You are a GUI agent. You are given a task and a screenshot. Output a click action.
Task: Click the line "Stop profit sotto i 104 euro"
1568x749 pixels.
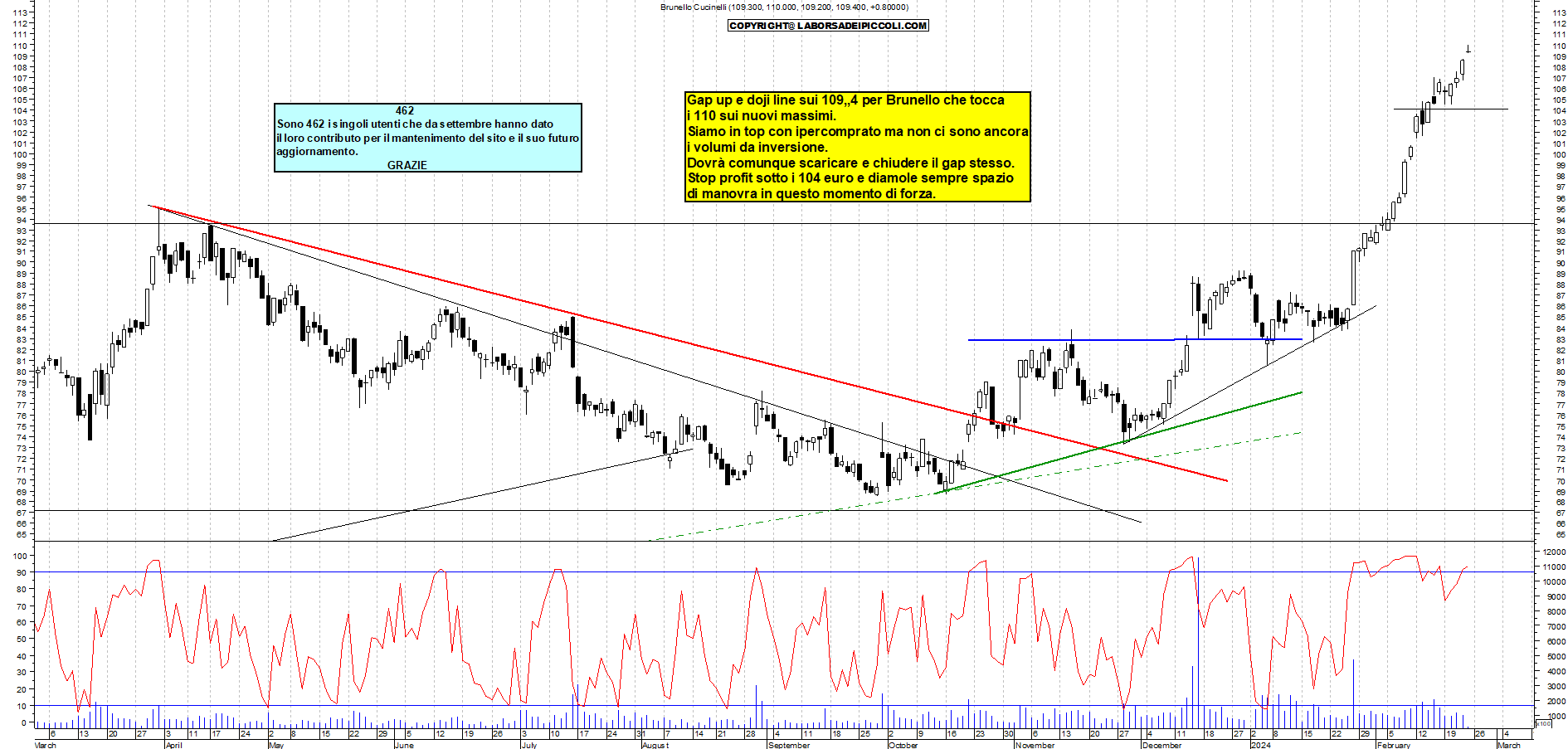[850, 178]
